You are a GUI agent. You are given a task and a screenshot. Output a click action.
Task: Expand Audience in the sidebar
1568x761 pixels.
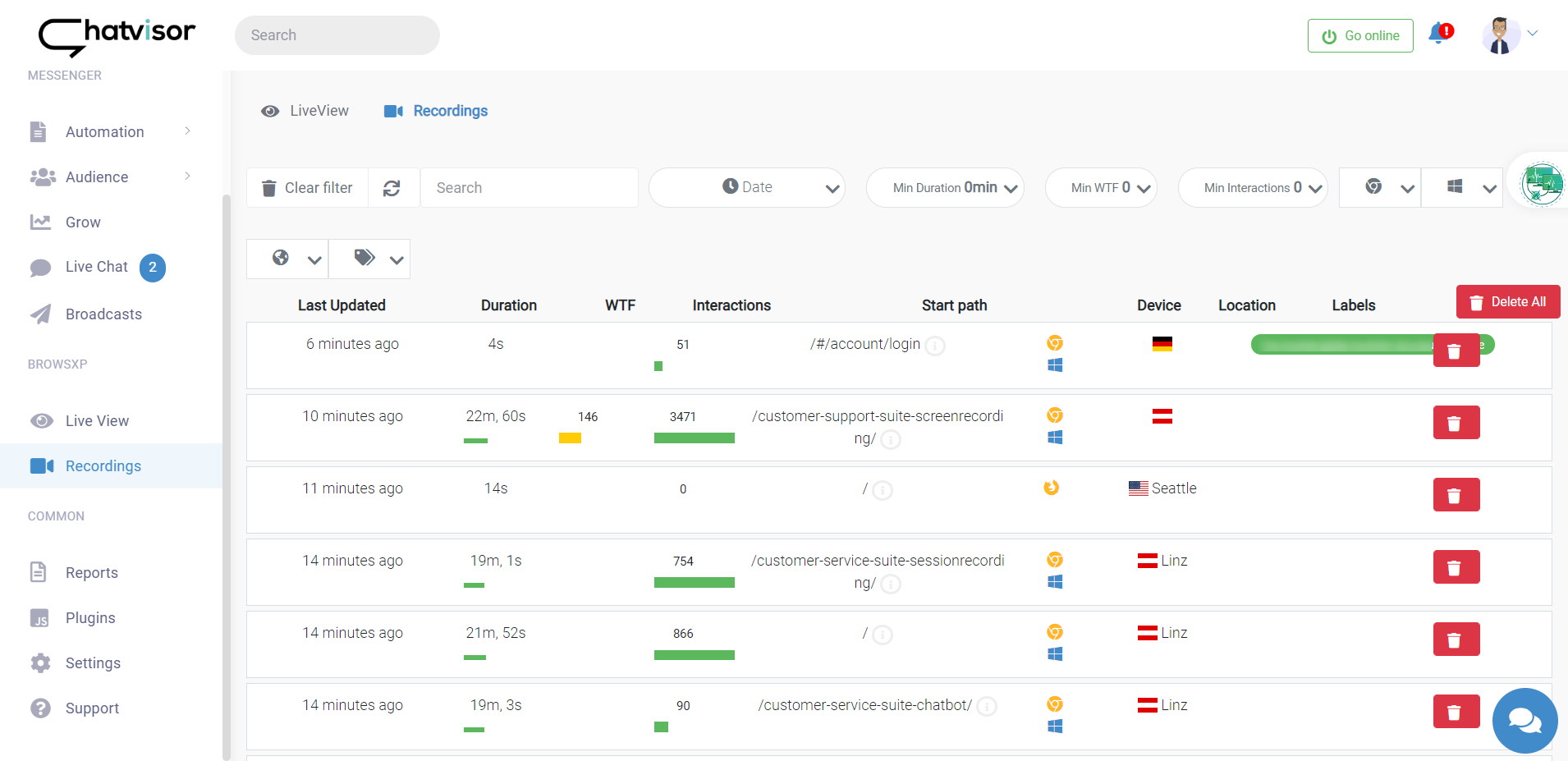click(x=111, y=177)
